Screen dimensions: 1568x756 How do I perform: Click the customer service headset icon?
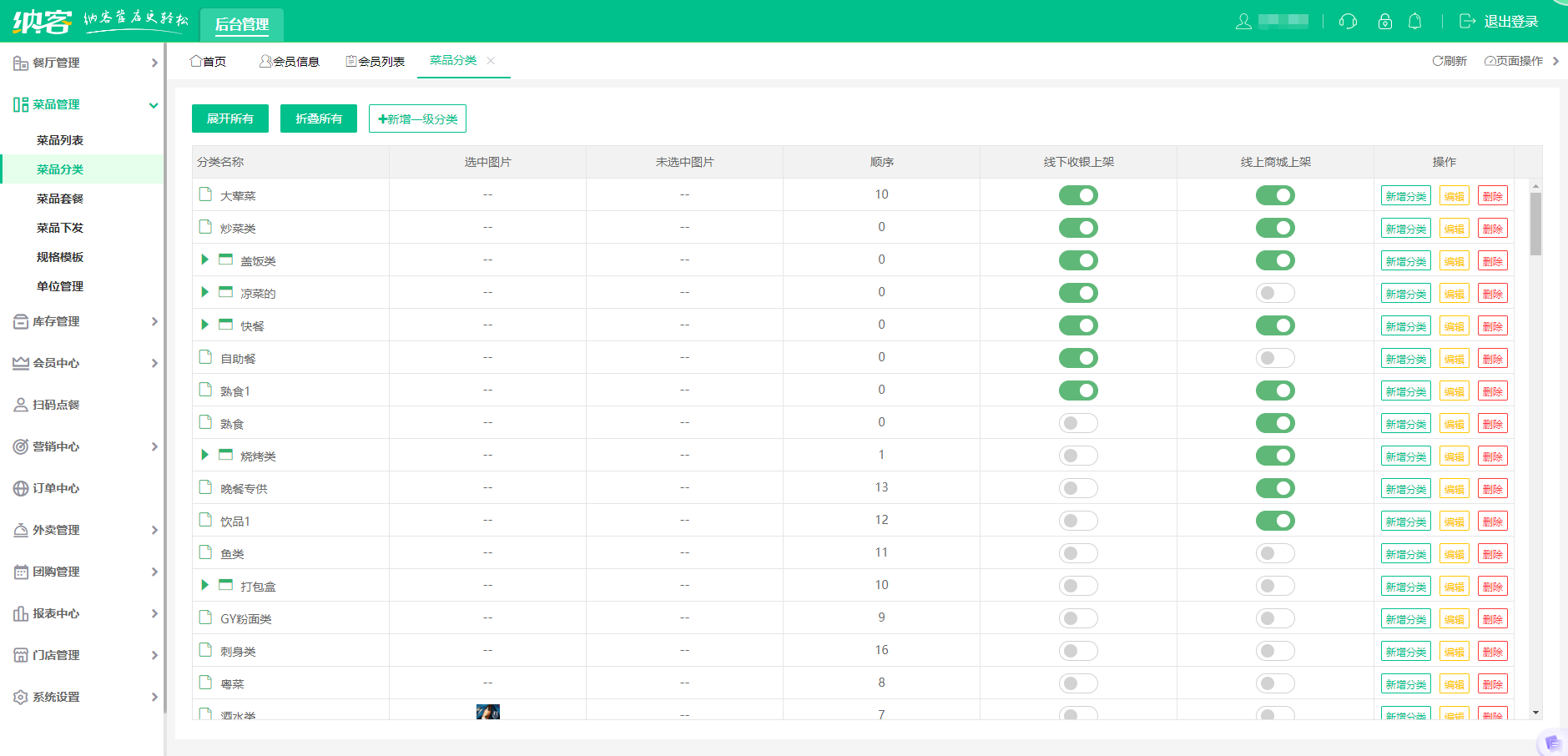tap(1348, 22)
